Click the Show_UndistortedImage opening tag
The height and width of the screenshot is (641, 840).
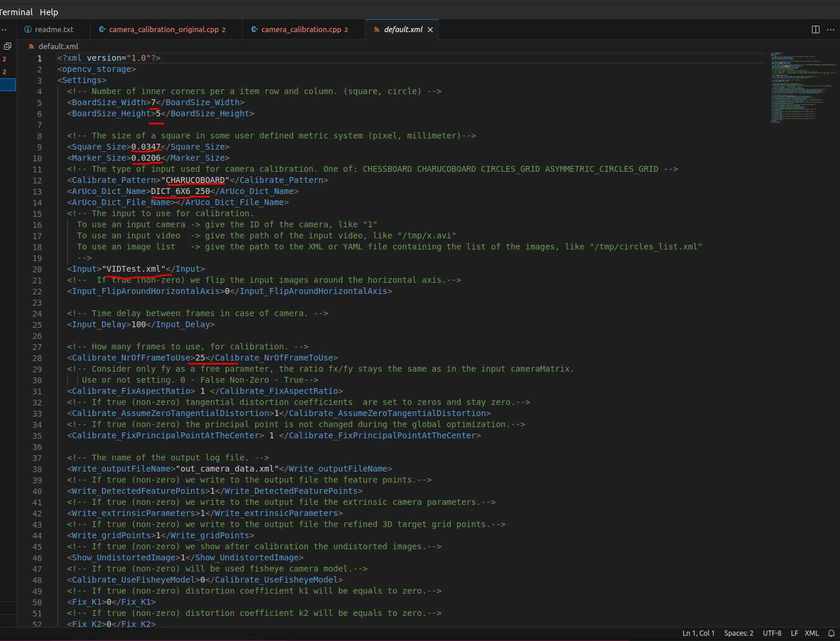[124, 558]
